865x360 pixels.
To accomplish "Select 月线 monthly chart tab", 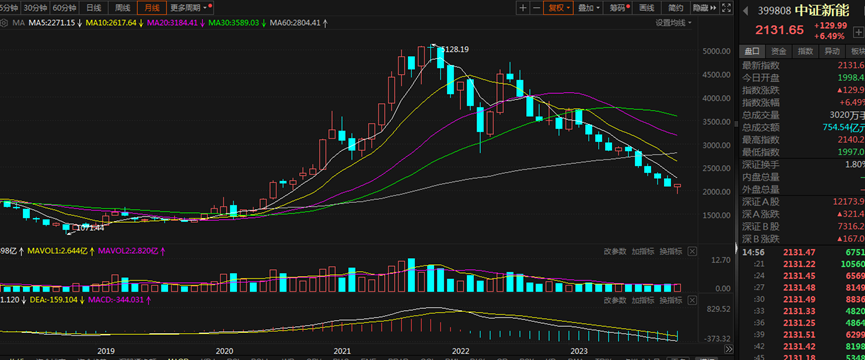I will pyautogui.click(x=152, y=8).
